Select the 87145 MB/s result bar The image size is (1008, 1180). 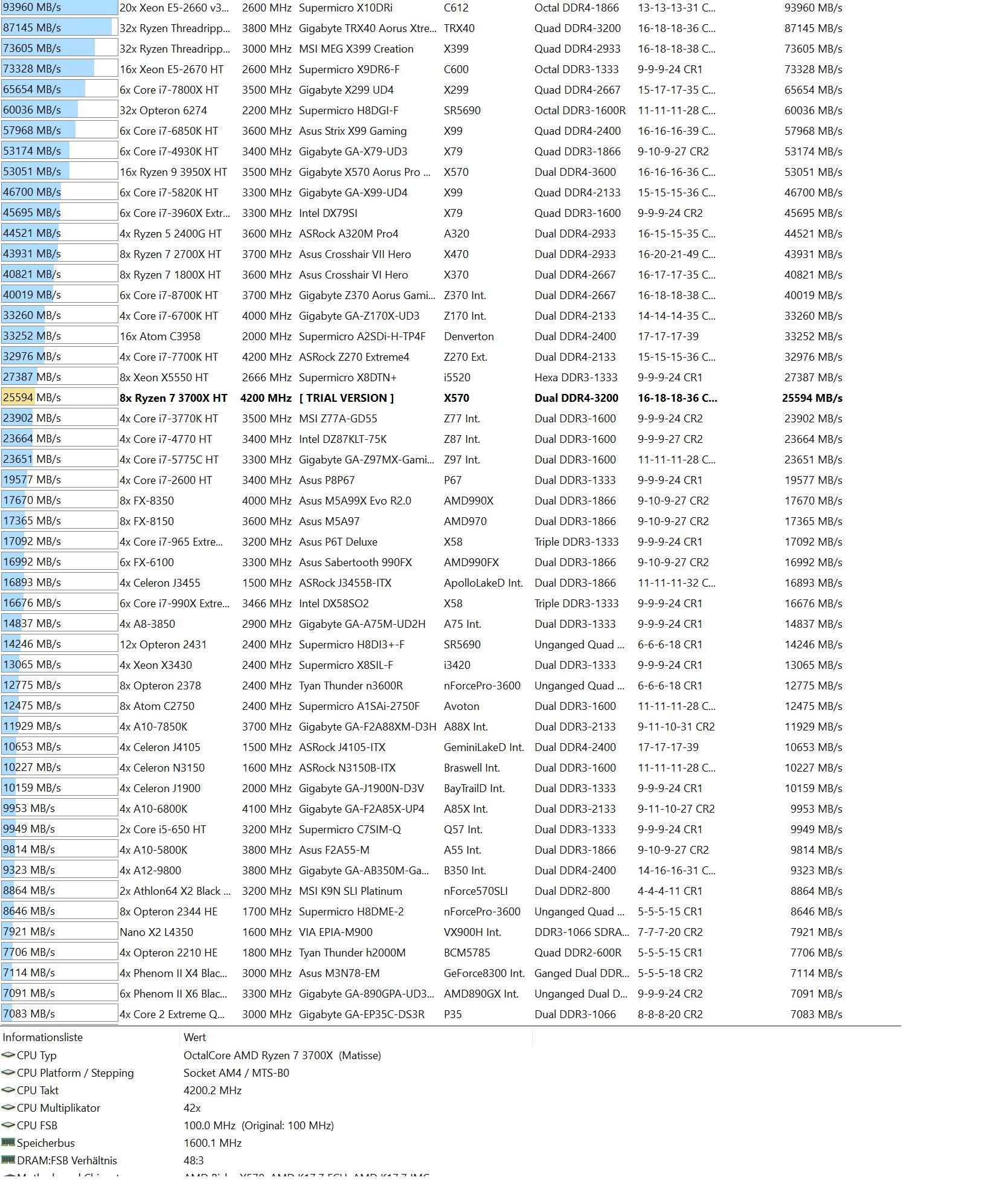[59, 28]
